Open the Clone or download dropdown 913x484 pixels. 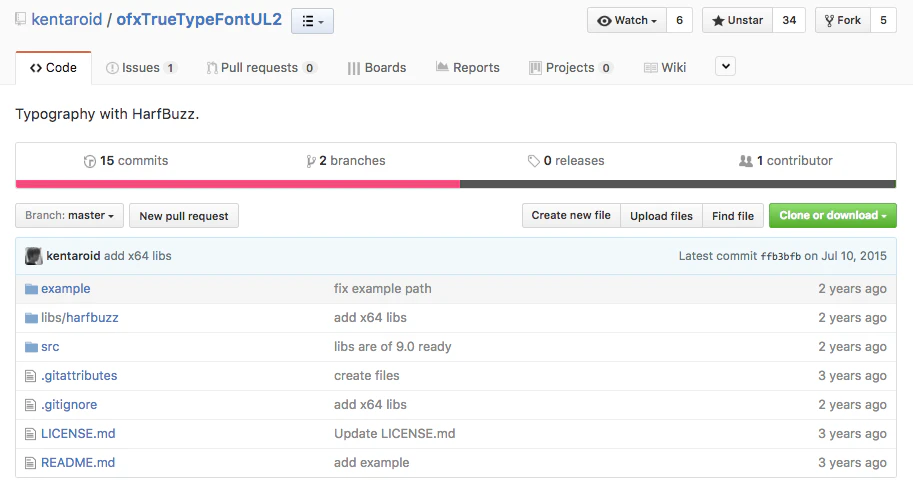833,215
